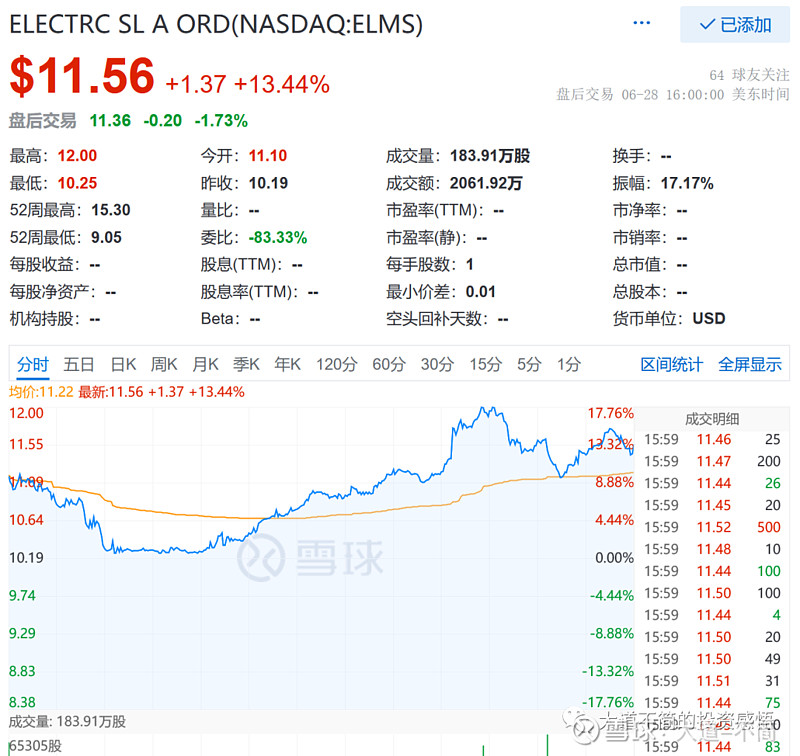Click the 已添加 watchlist button

735,24
